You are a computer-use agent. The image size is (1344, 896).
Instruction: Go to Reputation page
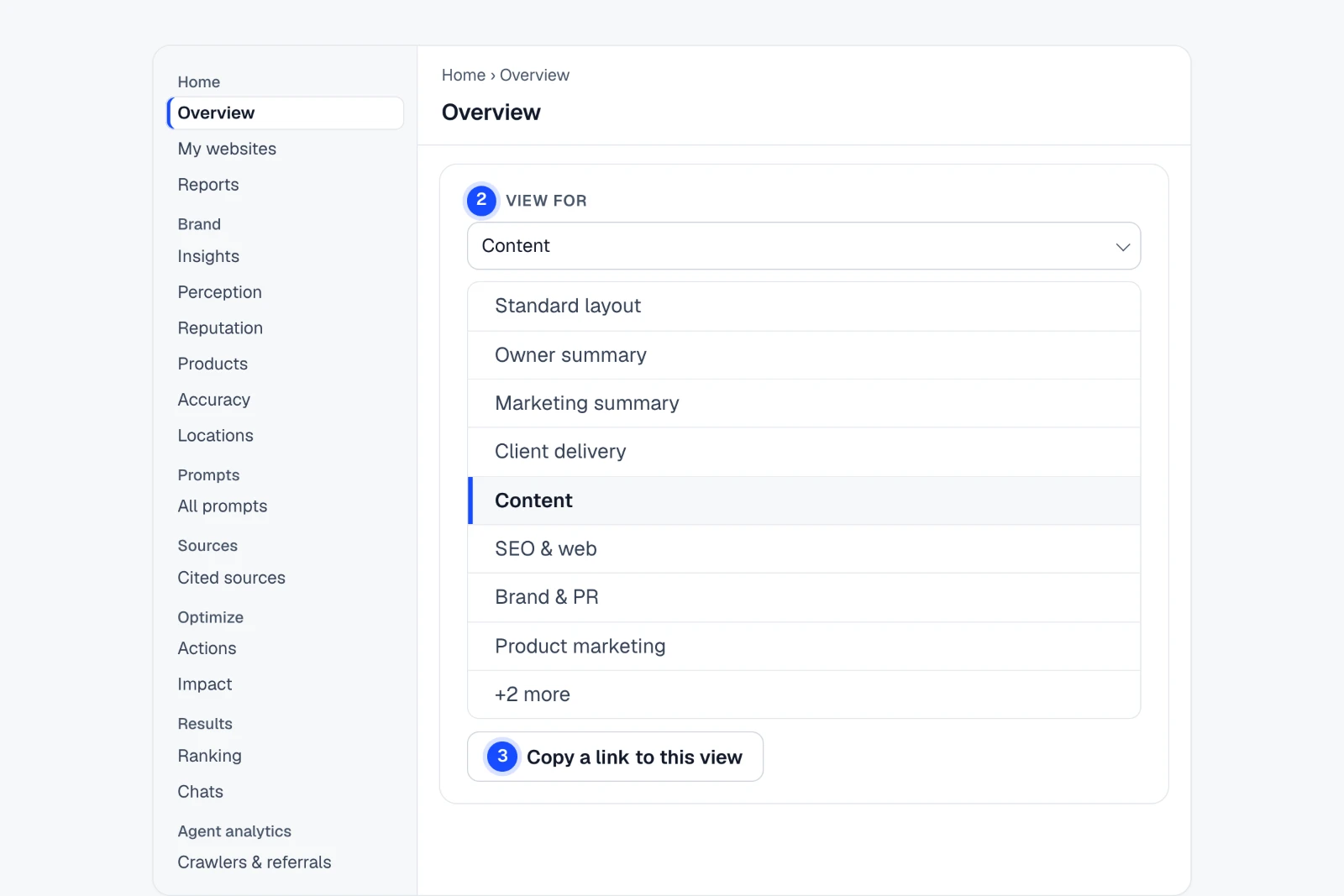point(220,328)
